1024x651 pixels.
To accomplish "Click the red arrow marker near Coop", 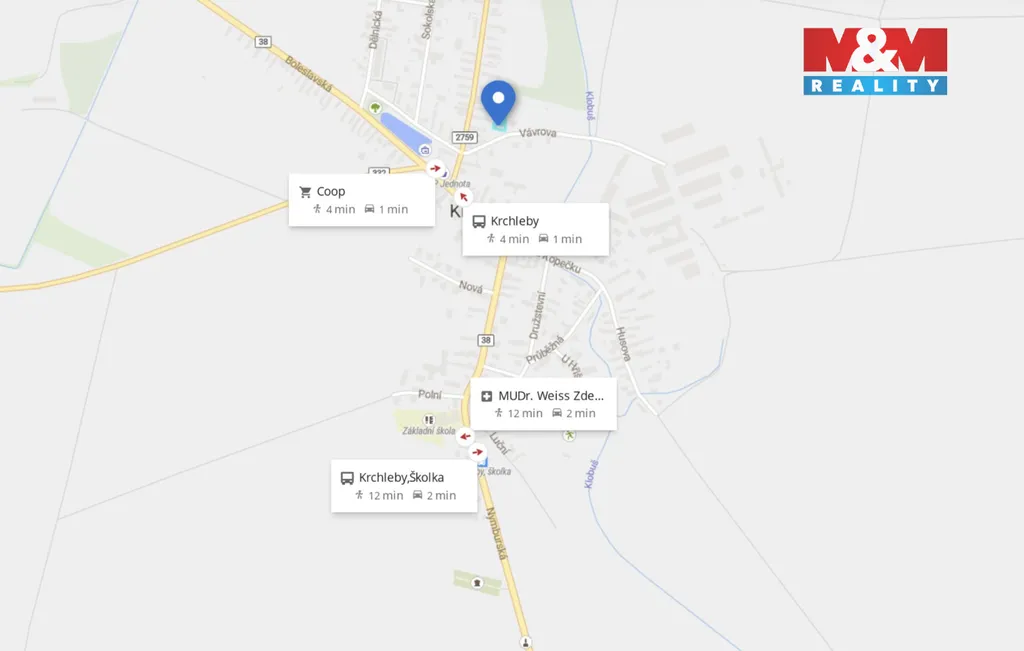I will pyautogui.click(x=435, y=168).
